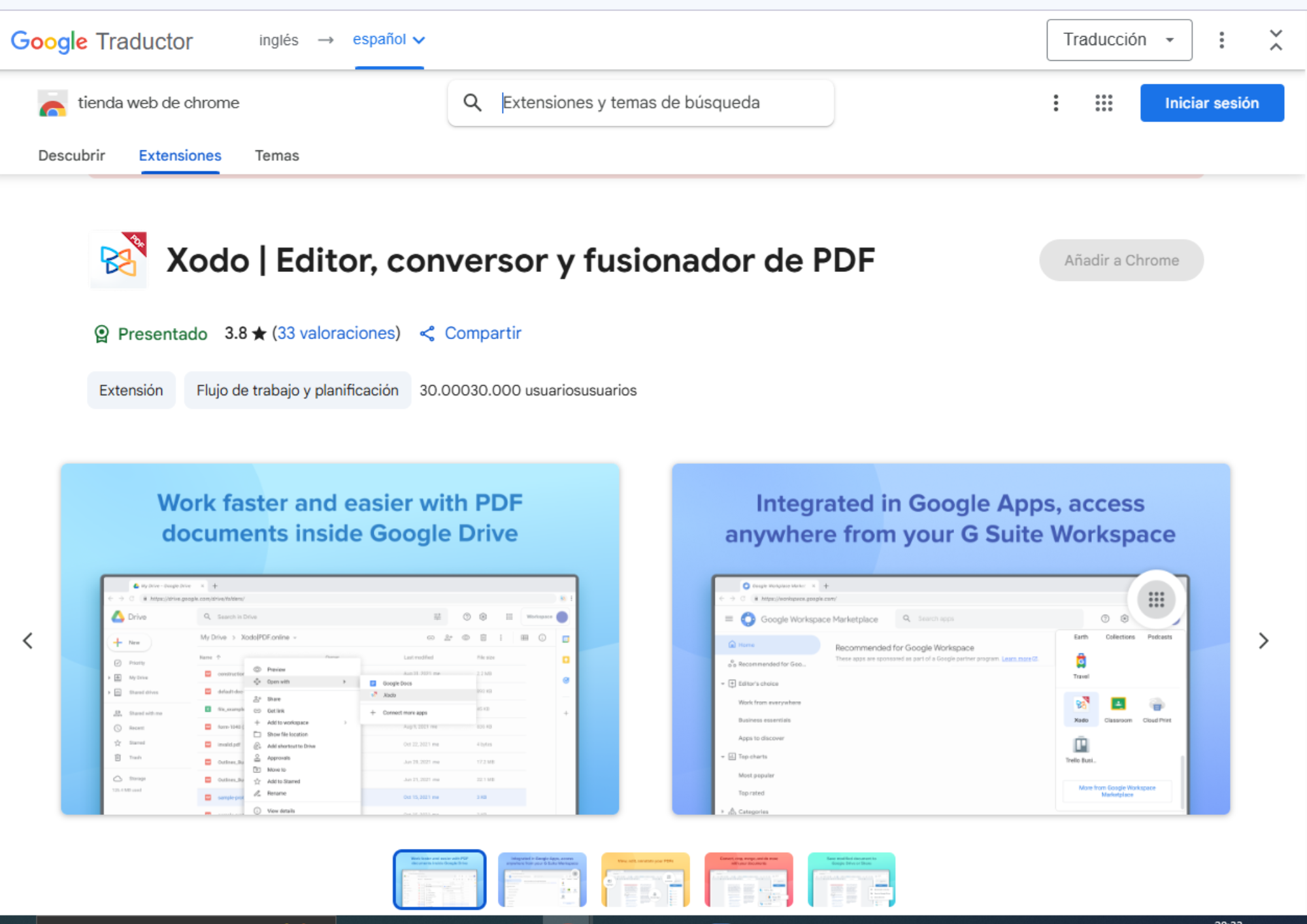1307x924 pixels.
Task: Click the 3.8 rating value
Action: tap(236, 333)
